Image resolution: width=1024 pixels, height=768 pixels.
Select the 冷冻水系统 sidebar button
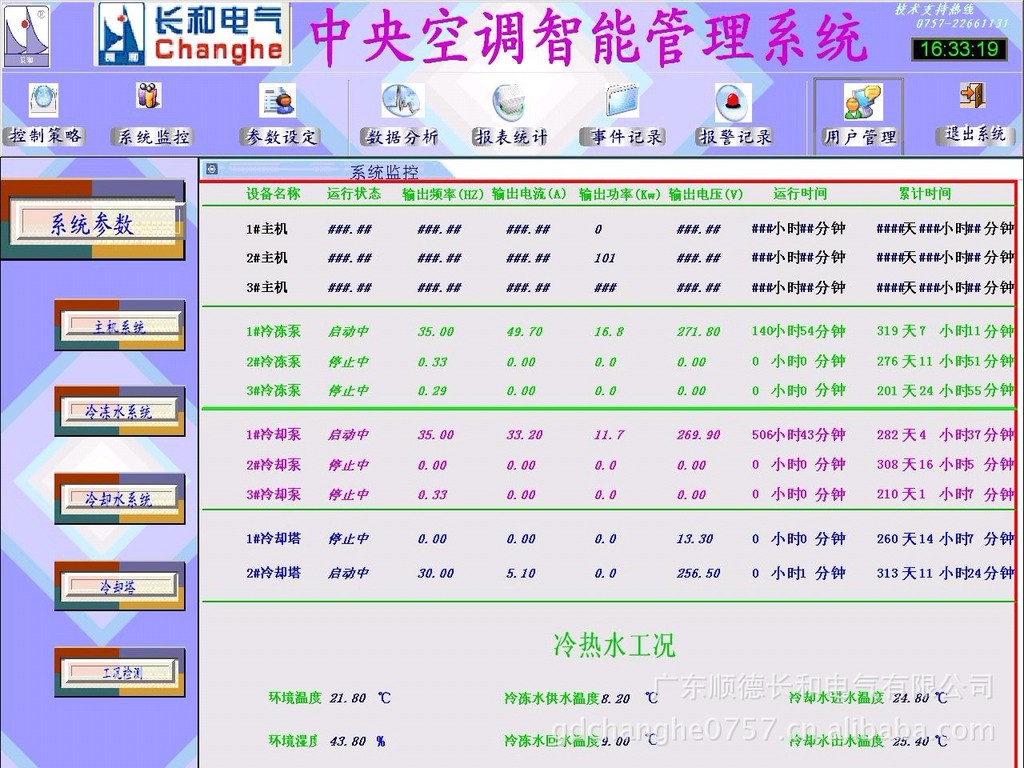click(x=120, y=411)
